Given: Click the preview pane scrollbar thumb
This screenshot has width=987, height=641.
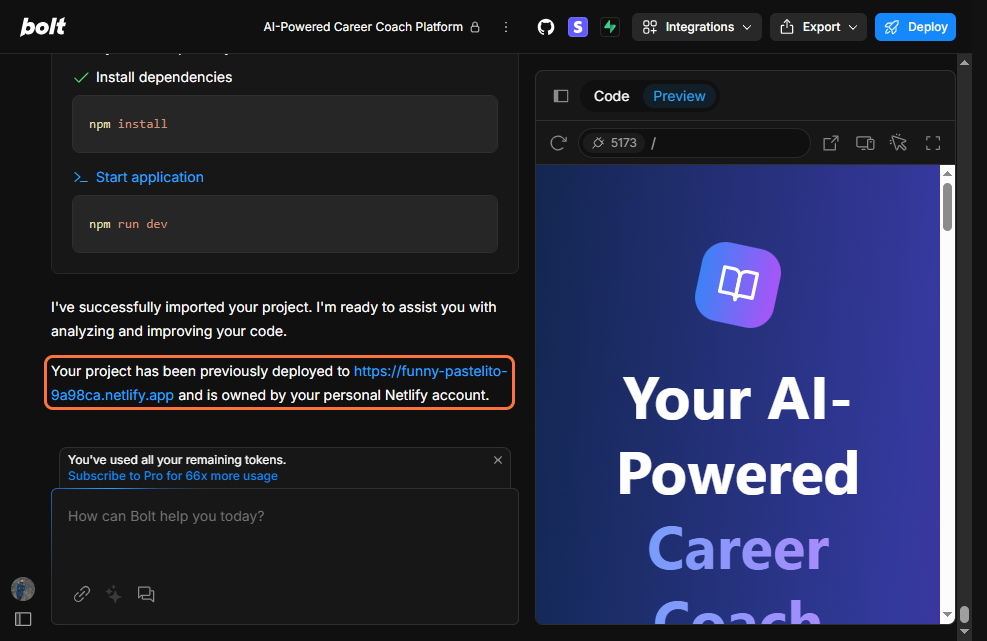Looking at the screenshot, I should click(947, 207).
